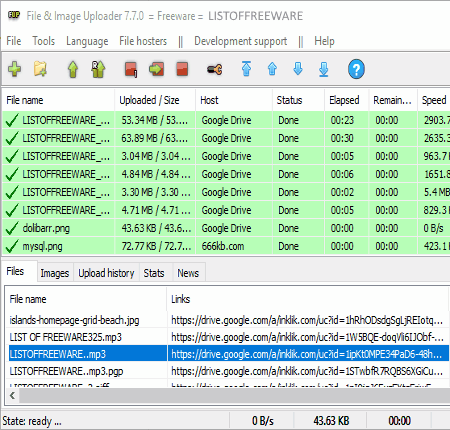Open the File menu
Image resolution: width=450 pixels, height=430 pixels.
pyautogui.click(x=14, y=41)
